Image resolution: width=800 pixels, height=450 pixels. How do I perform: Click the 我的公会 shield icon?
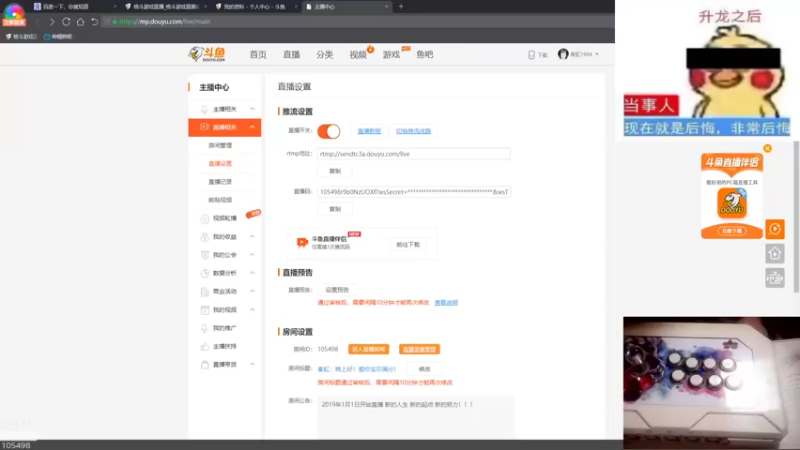[205, 255]
